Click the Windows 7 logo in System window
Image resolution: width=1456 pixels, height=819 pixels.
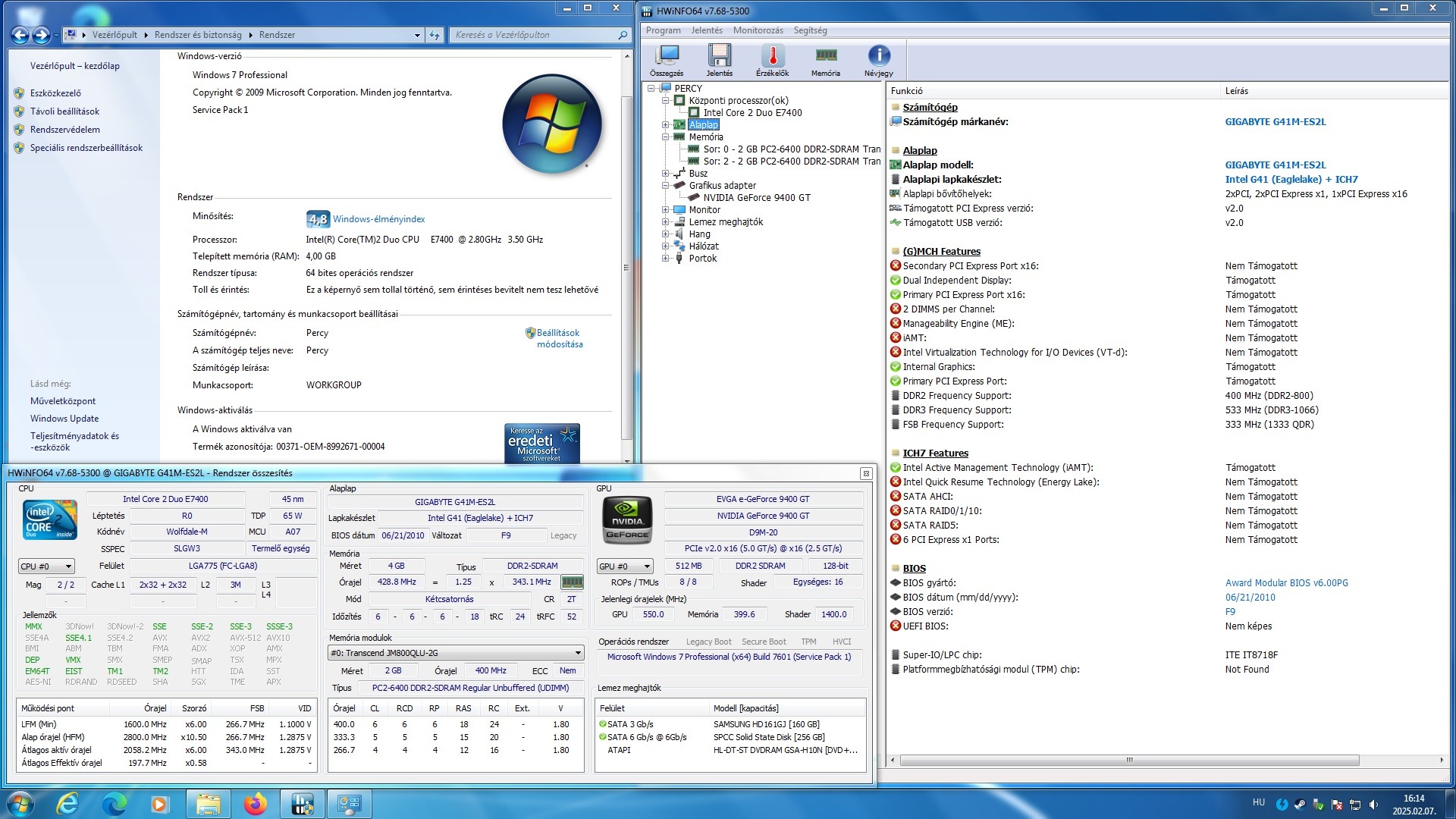(552, 124)
